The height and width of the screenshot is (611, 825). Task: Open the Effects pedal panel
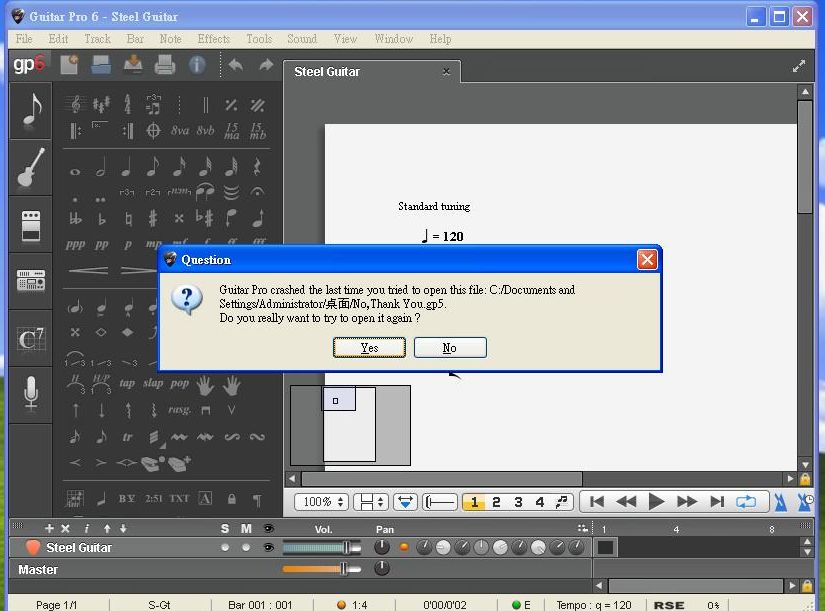[31, 225]
